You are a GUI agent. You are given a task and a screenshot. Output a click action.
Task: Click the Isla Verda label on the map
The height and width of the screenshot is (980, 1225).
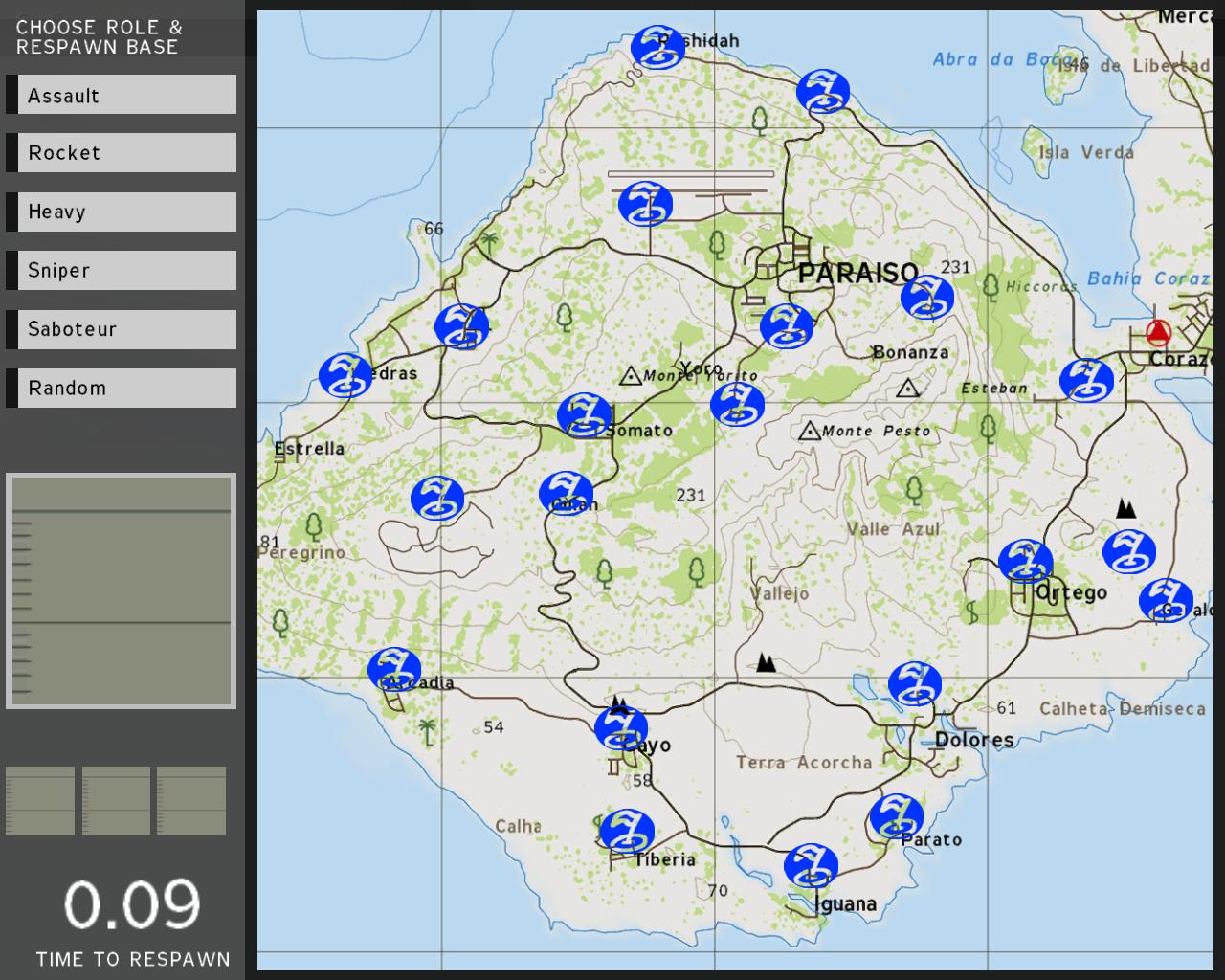coord(1086,152)
